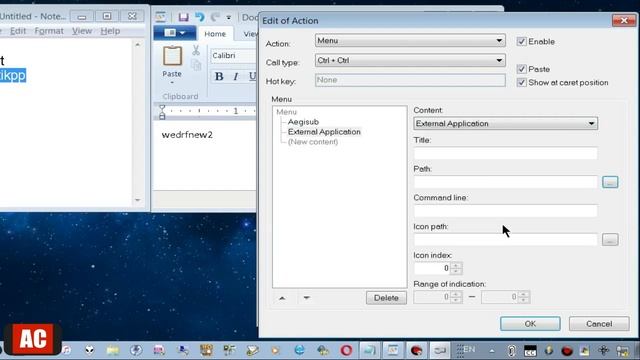Open the Quick Access customize arrow in WordPad
The width and height of the screenshot is (640, 360).
[x=229, y=18]
